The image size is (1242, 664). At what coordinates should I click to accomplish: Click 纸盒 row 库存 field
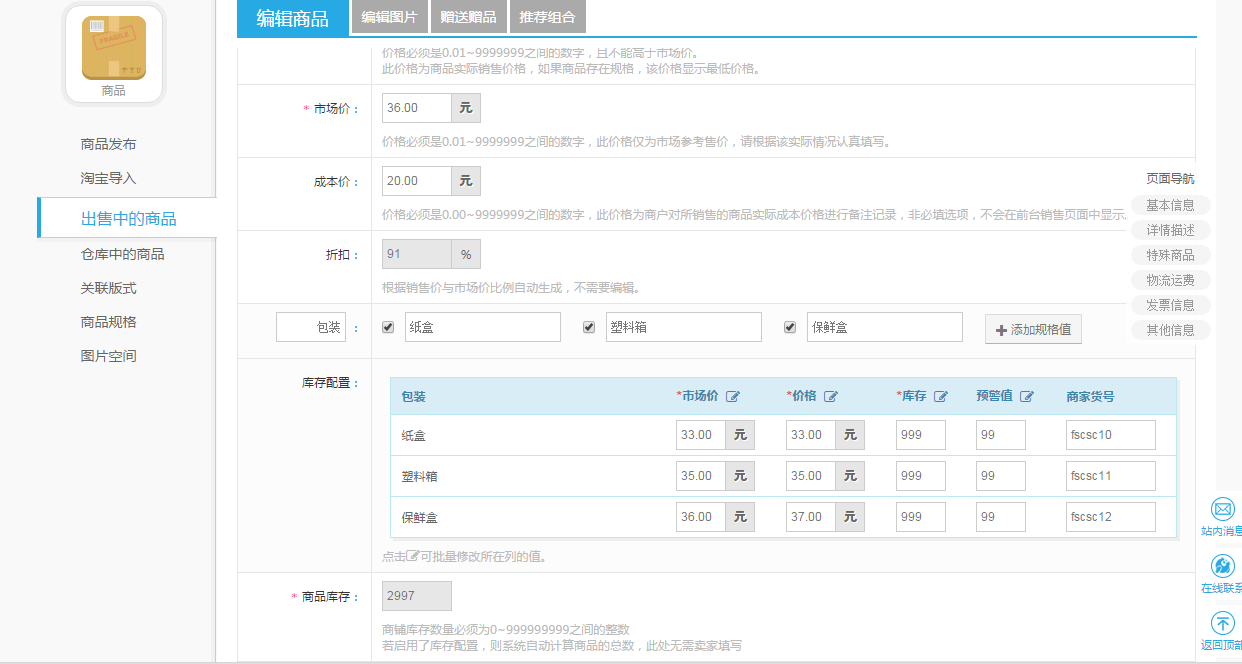921,435
